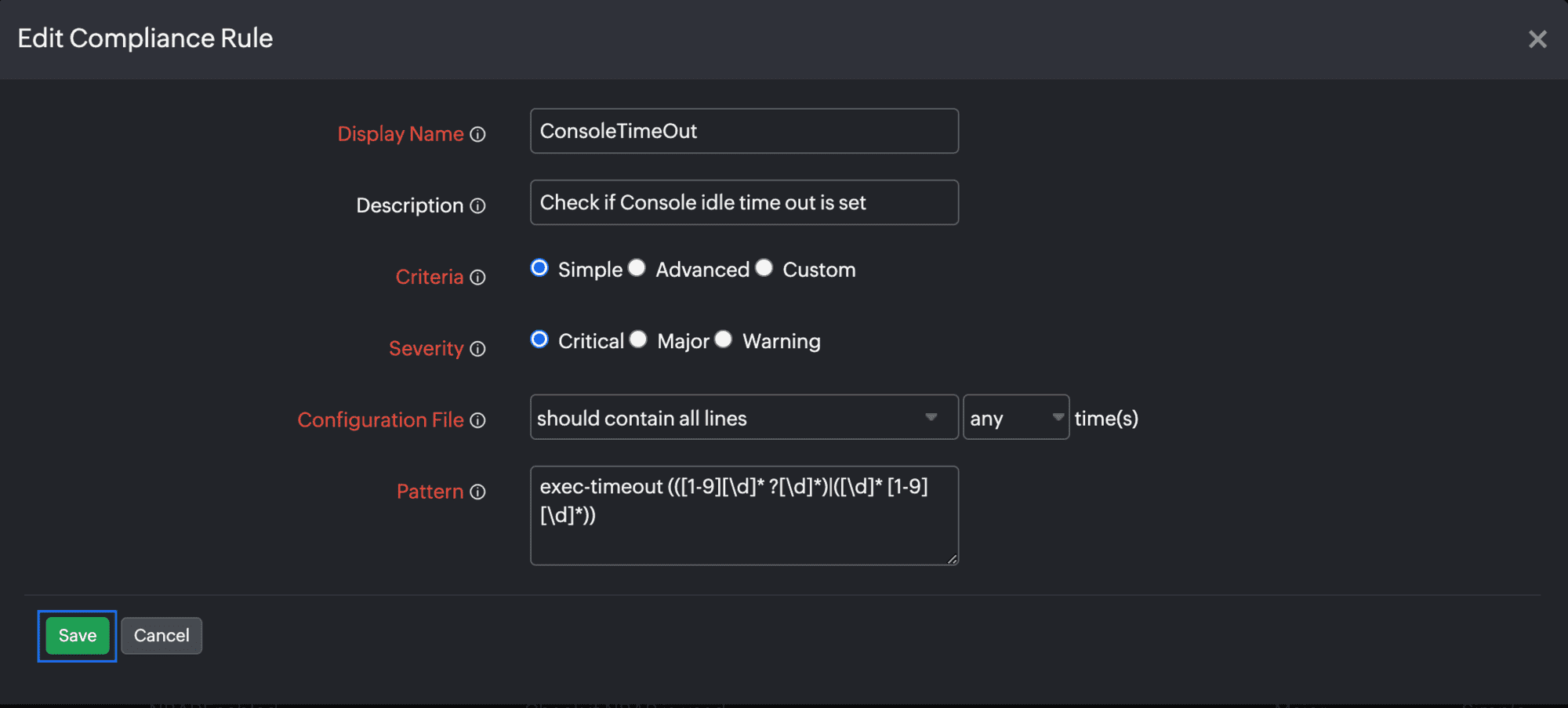1568x708 pixels.
Task: Choose the Advanced criteria radio button
Action: (637, 268)
